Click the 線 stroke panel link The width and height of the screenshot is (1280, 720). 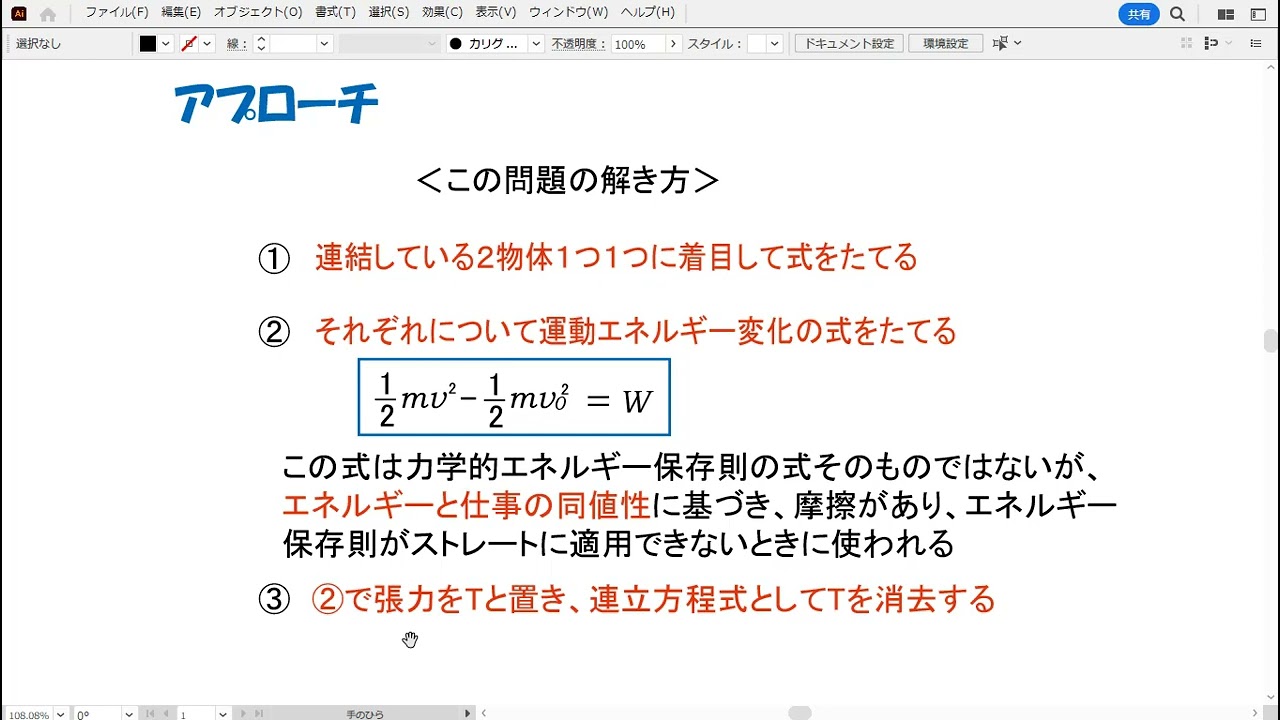[237, 44]
